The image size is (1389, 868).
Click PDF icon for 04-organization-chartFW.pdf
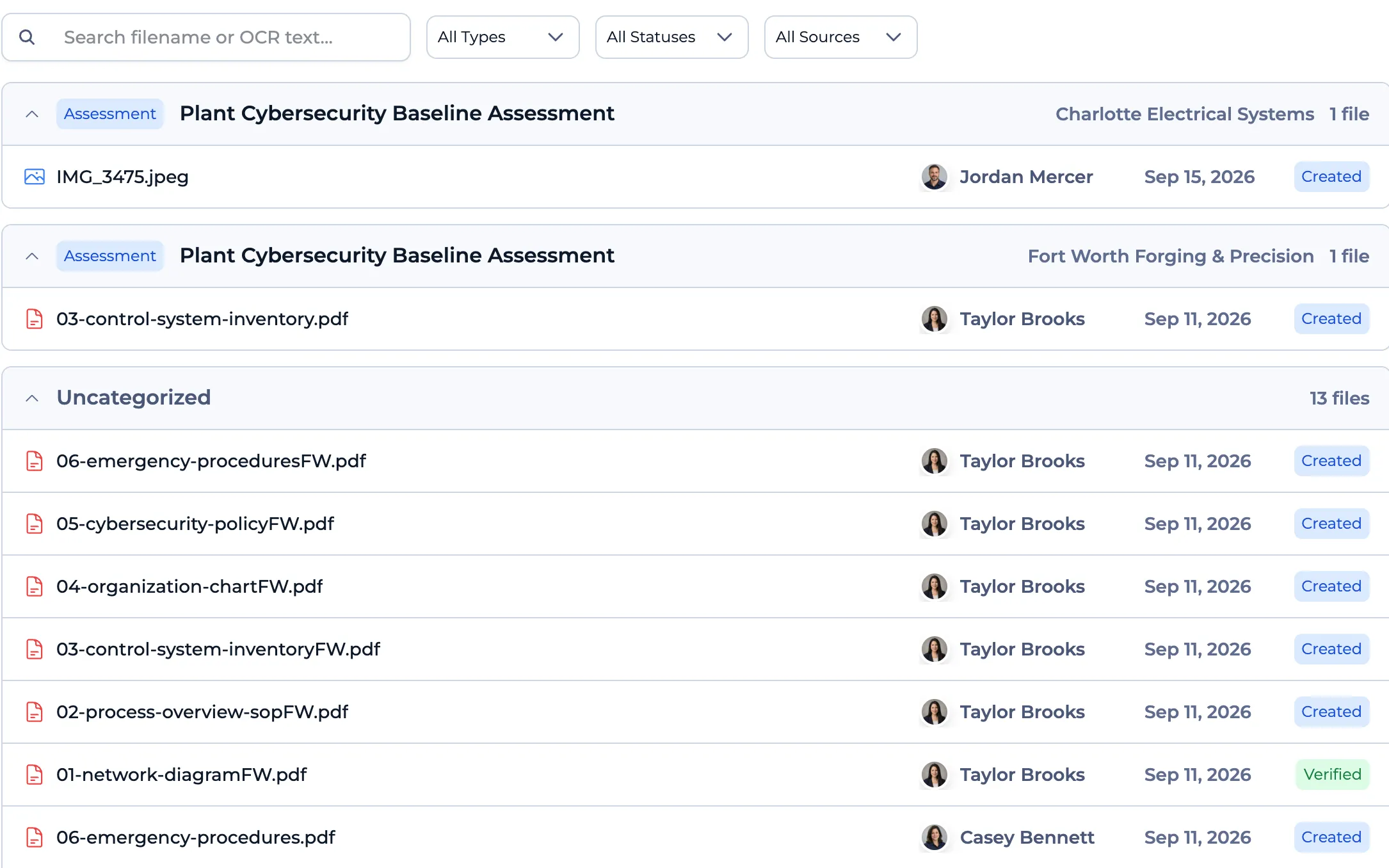click(x=35, y=586)
